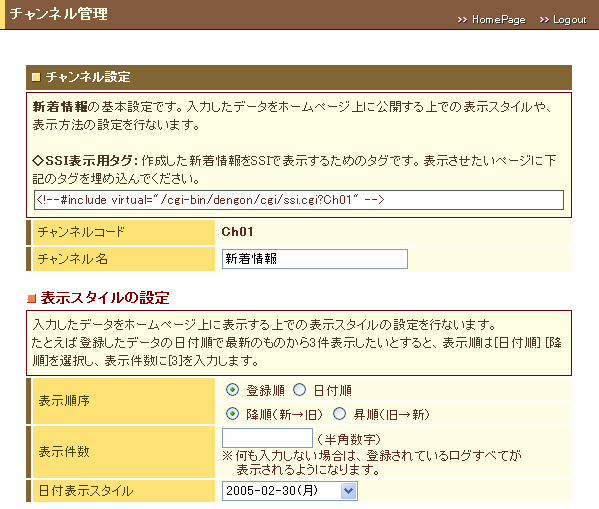Image resolution: width=599 pixels, height=509 pixels.
Task: Focus the チャンネル名 input field
Action: point(315,259)
